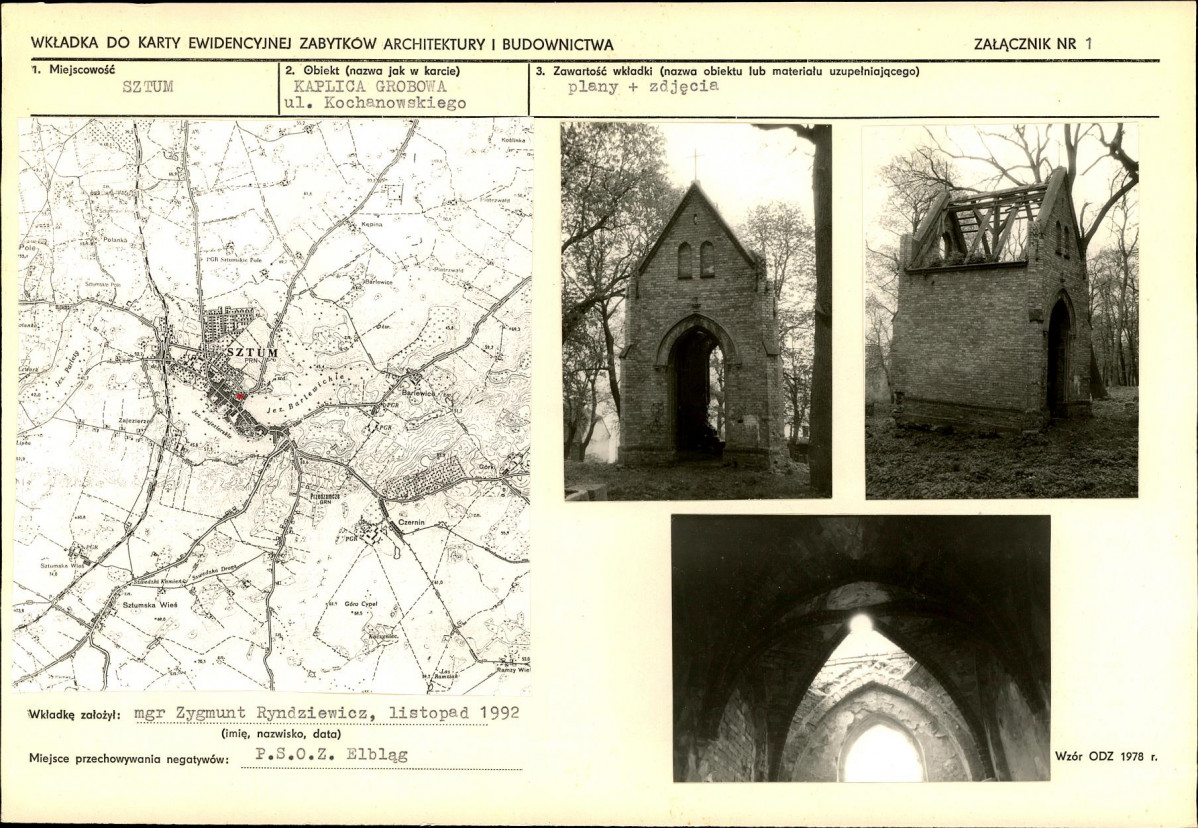
Task: Open the front-view photo of the chapel
Action: (697, 310)
